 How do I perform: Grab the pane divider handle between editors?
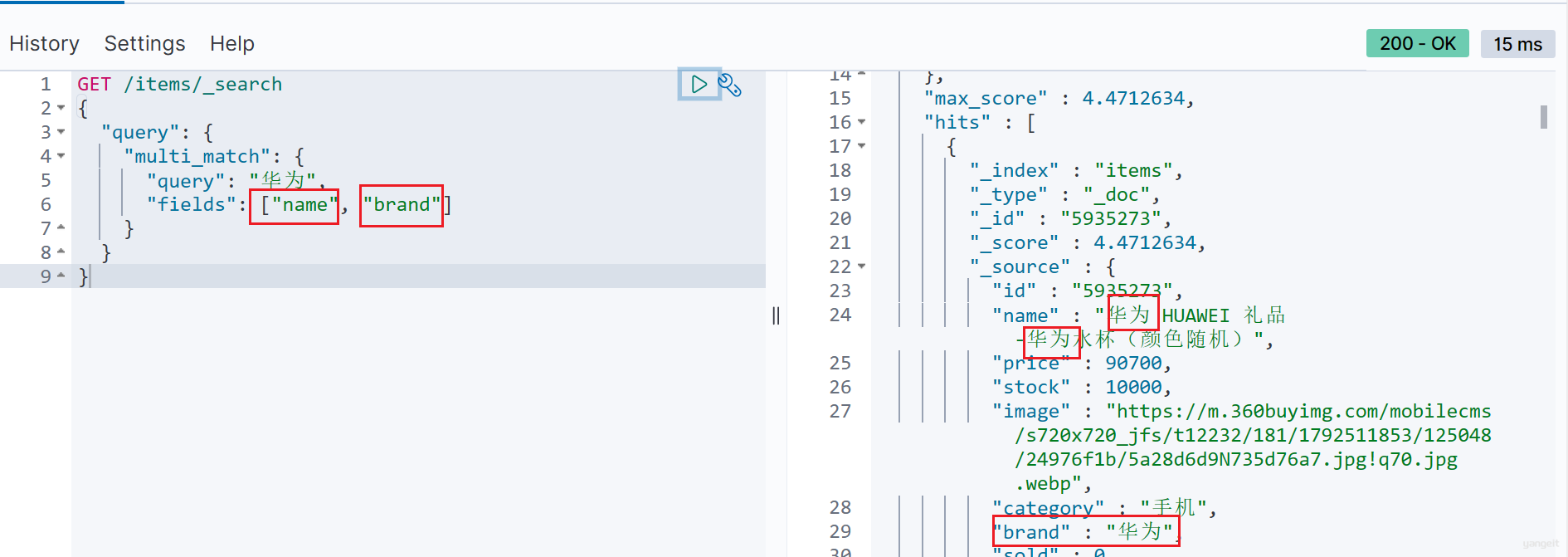[x=776, y=315]
